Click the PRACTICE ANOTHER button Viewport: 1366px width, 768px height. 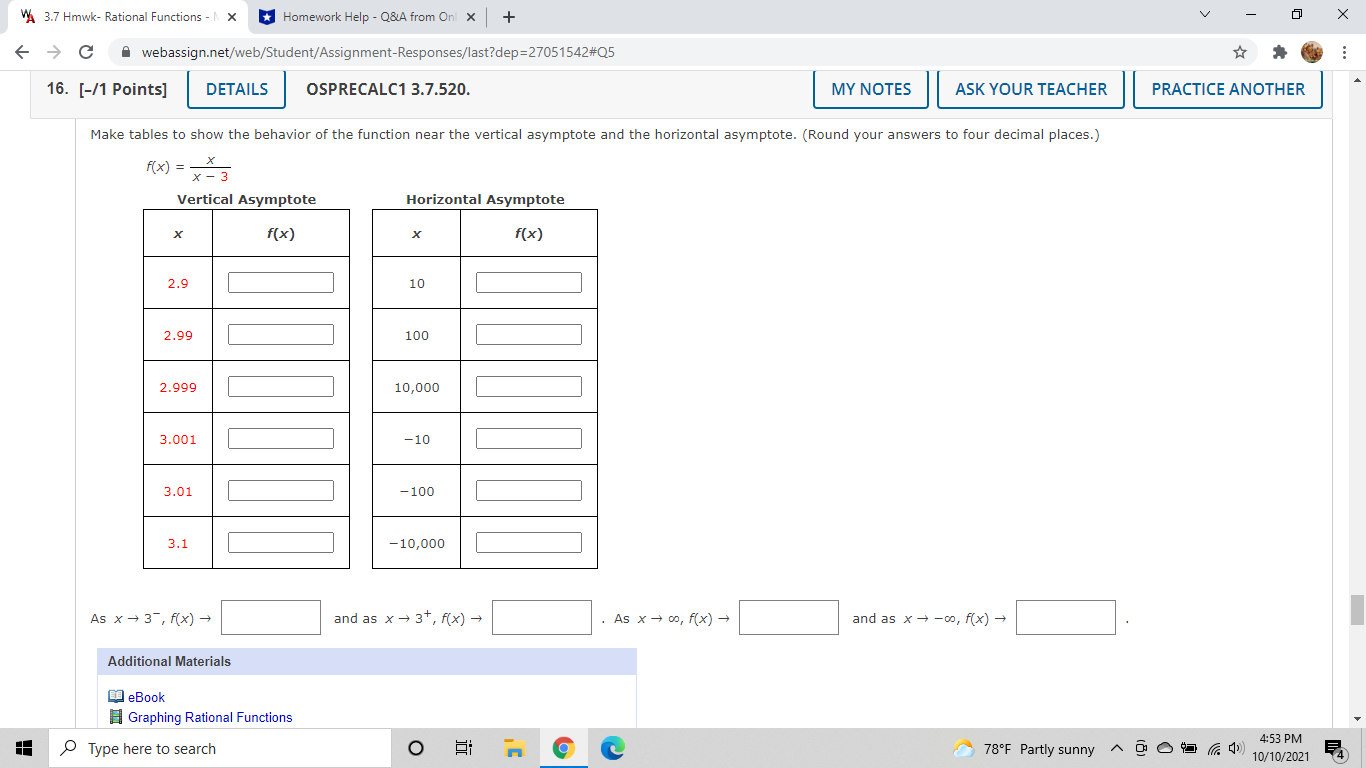(x=1227, y=89)
